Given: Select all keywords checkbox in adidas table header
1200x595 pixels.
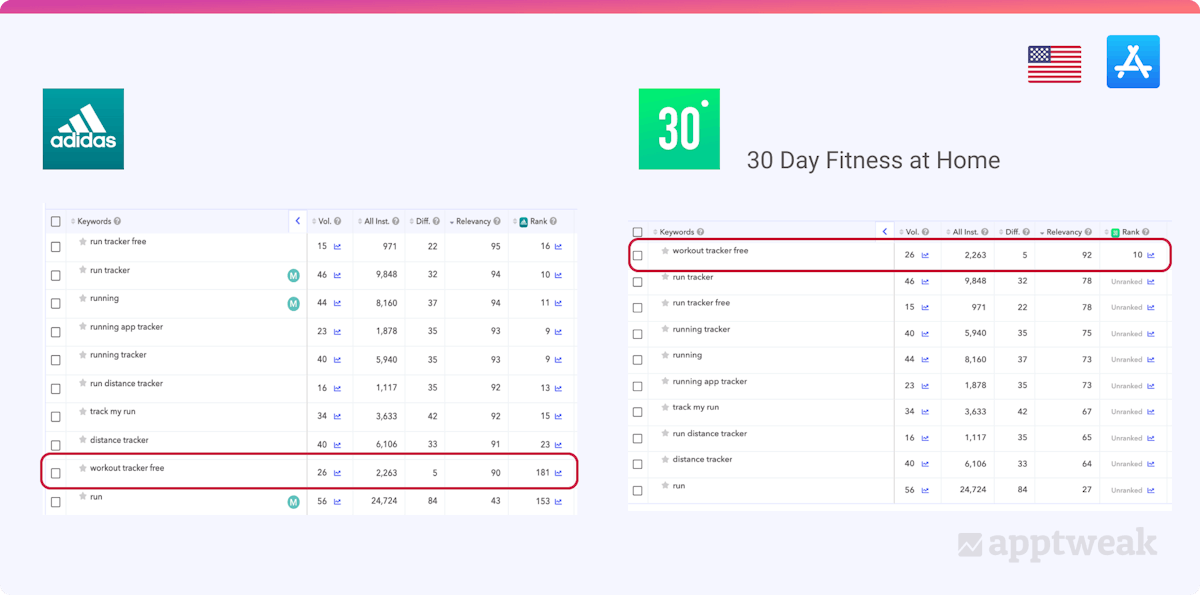Looking at the screenshot, I should (x=56, y=222).
